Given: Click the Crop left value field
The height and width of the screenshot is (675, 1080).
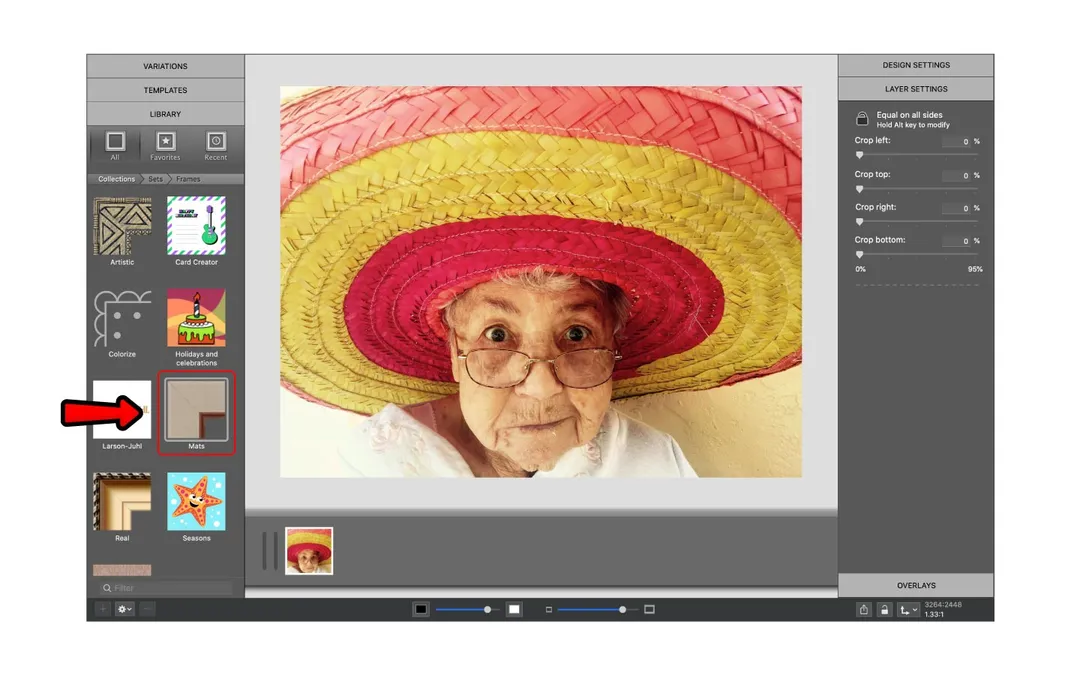Looking at the screenshot, I should point(956,141).
